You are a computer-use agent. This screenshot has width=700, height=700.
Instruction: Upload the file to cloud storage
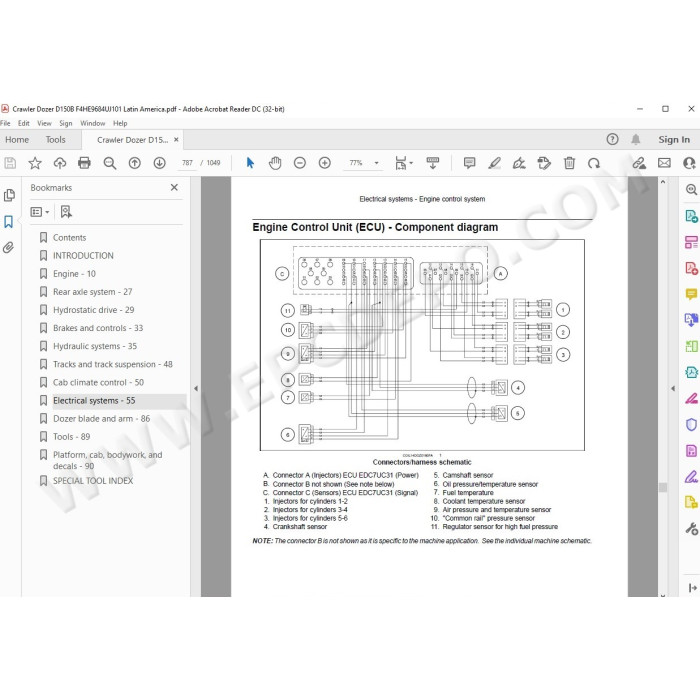60,163
